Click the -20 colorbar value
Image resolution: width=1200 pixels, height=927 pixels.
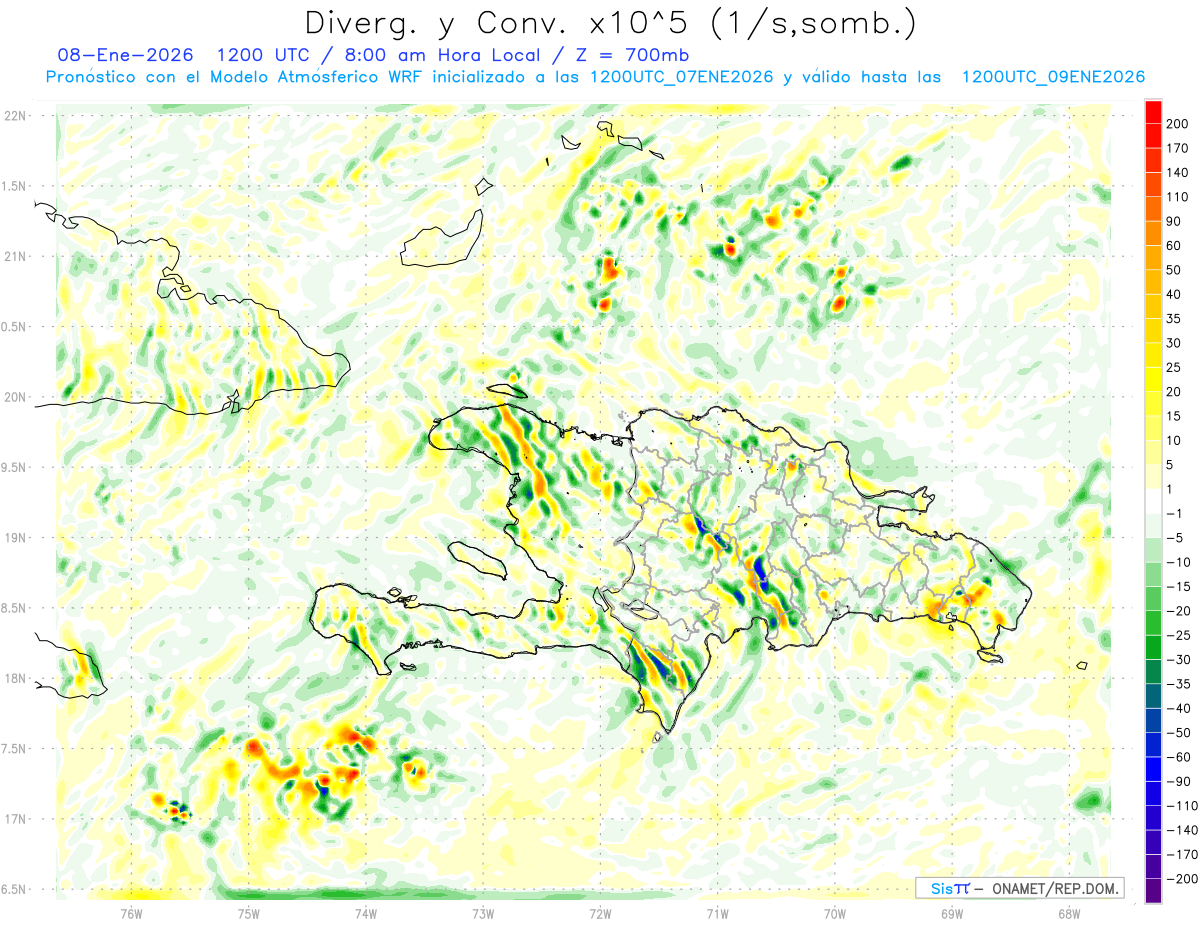[x=1178, y=611]
